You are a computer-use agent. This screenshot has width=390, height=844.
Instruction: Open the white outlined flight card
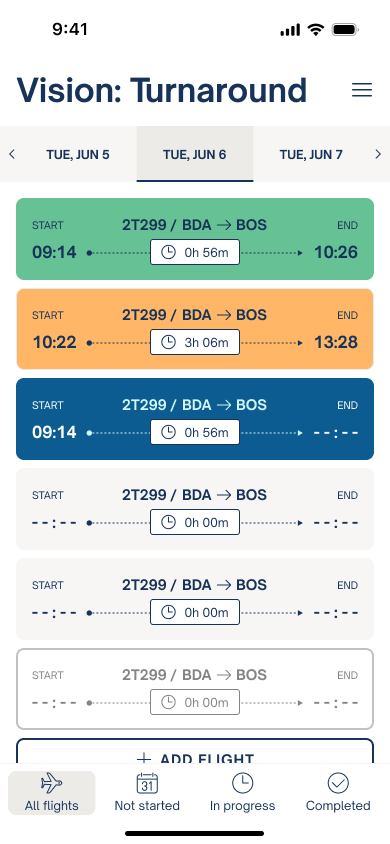195,689
